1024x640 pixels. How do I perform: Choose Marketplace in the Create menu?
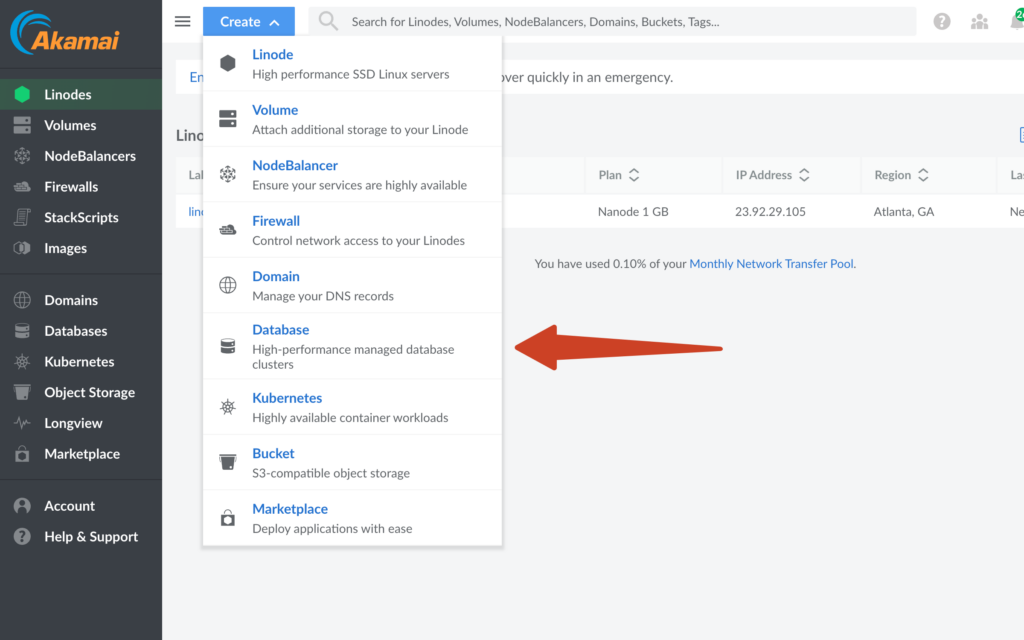(290, 508)
